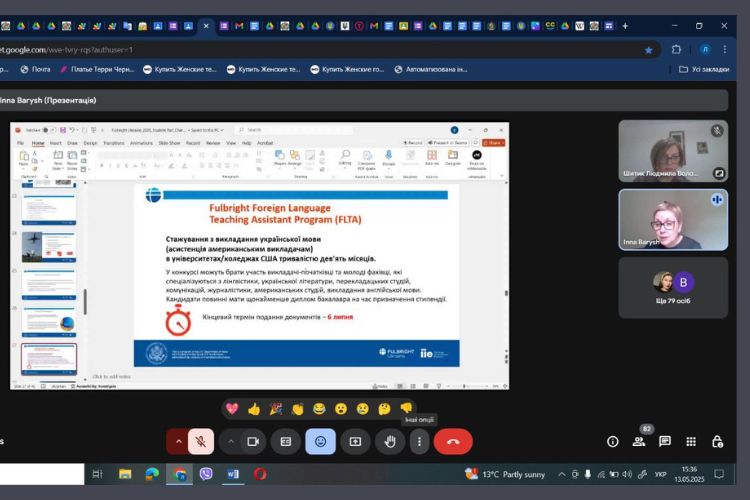Turn on closed captions
Viewport: 750px width, 500px height.
point(286,441)
